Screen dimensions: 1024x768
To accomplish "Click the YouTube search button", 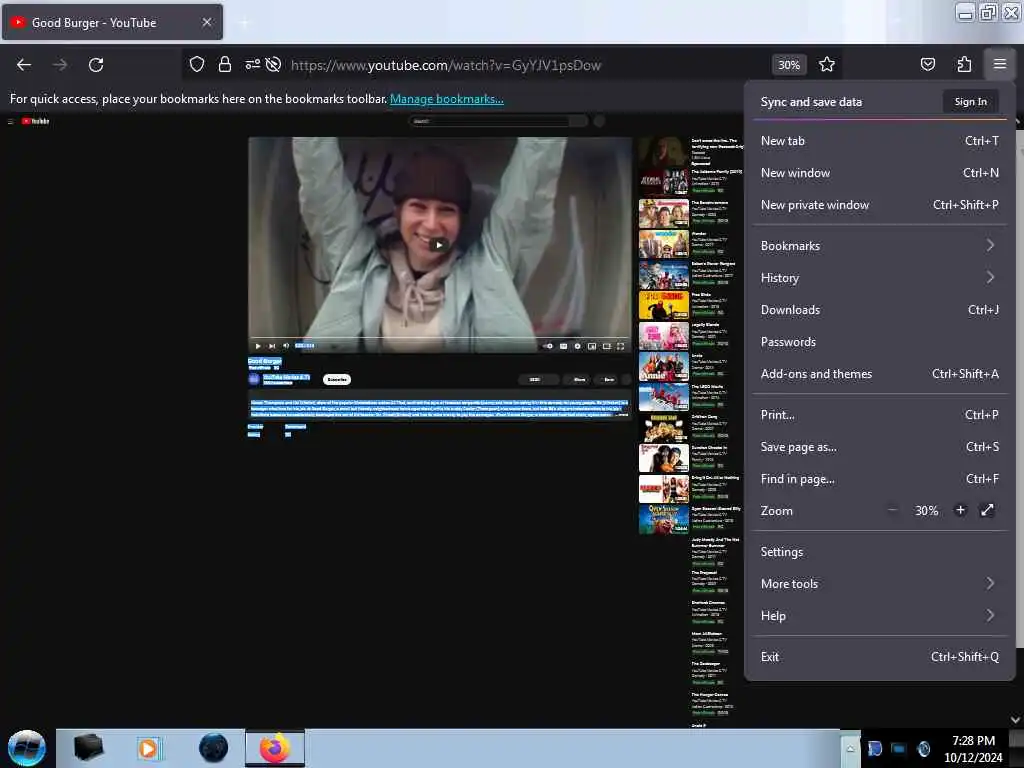I will point(579,121).
